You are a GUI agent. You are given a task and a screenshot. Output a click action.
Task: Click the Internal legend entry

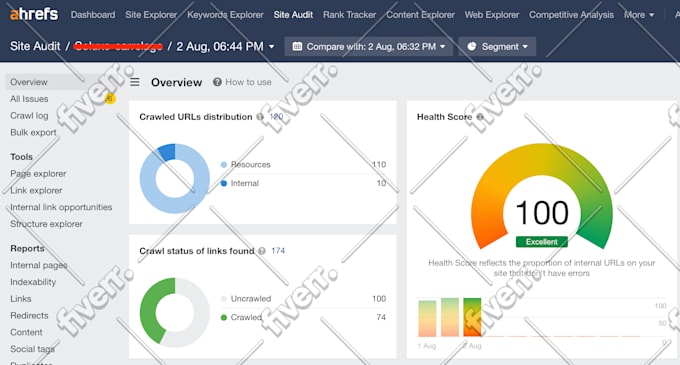(245, 183)
